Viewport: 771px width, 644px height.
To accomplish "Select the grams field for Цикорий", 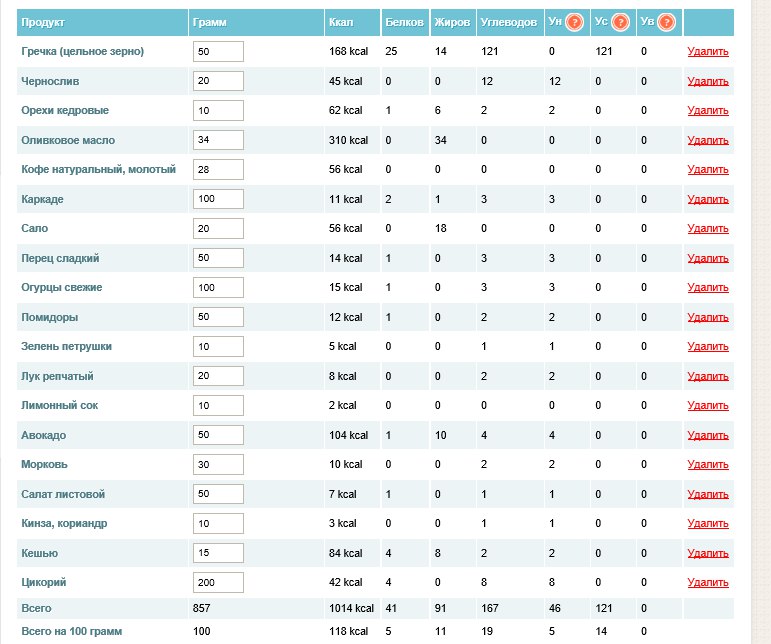I will (218, 583).
